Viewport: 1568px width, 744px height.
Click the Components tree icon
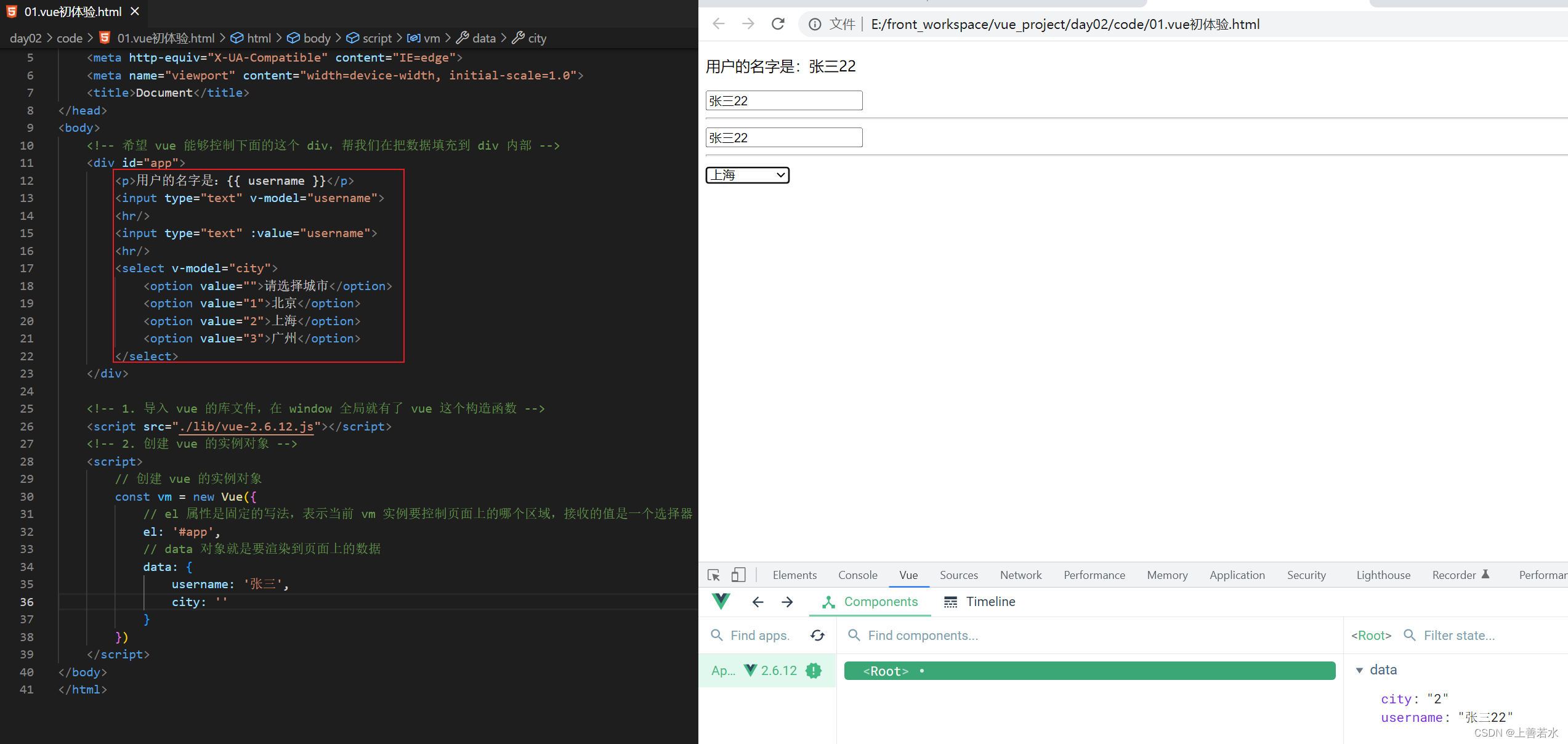click(x=829, y=602)
